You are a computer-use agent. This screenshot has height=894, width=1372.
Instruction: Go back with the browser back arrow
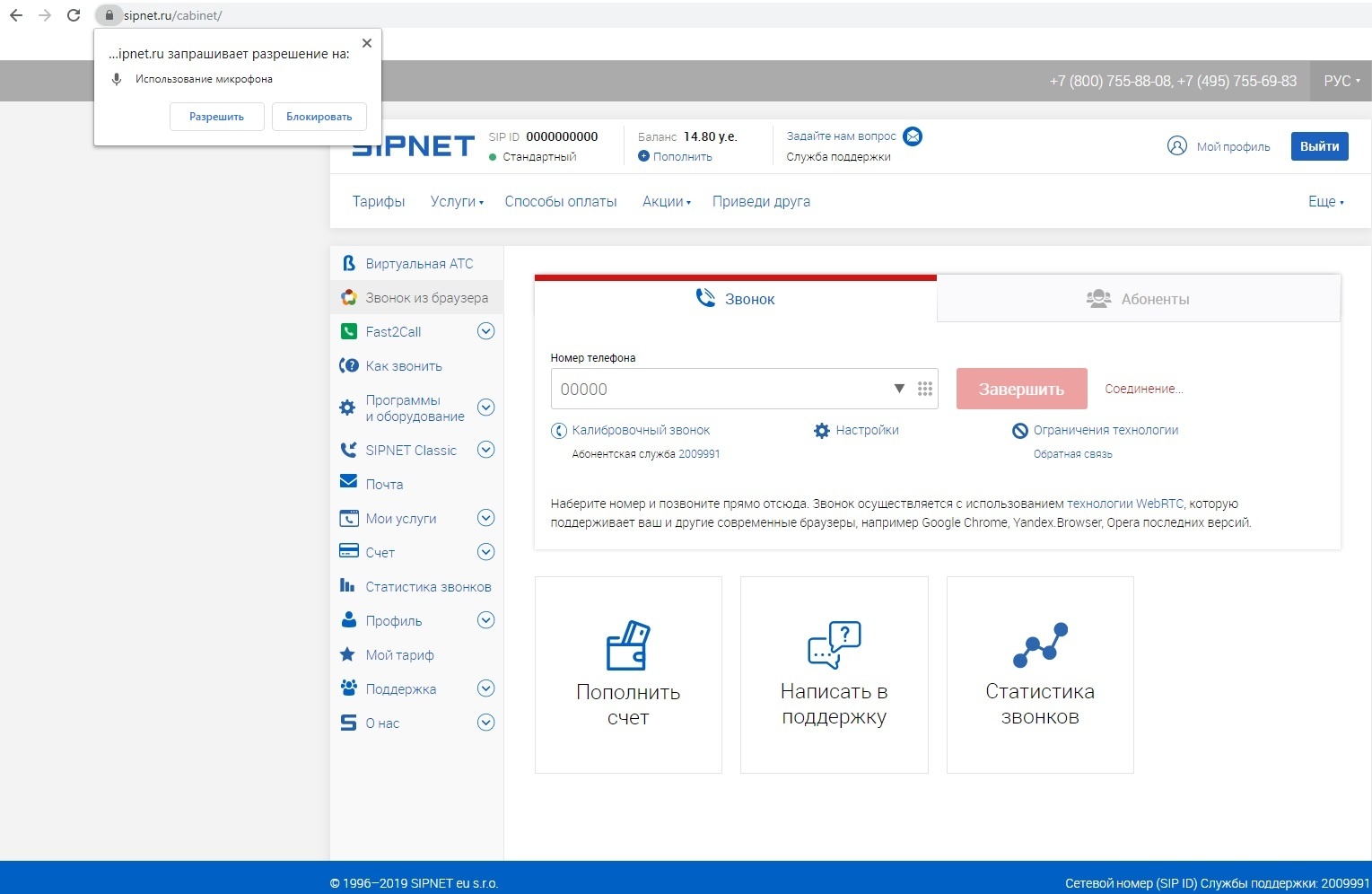click(x=16, y=15)
